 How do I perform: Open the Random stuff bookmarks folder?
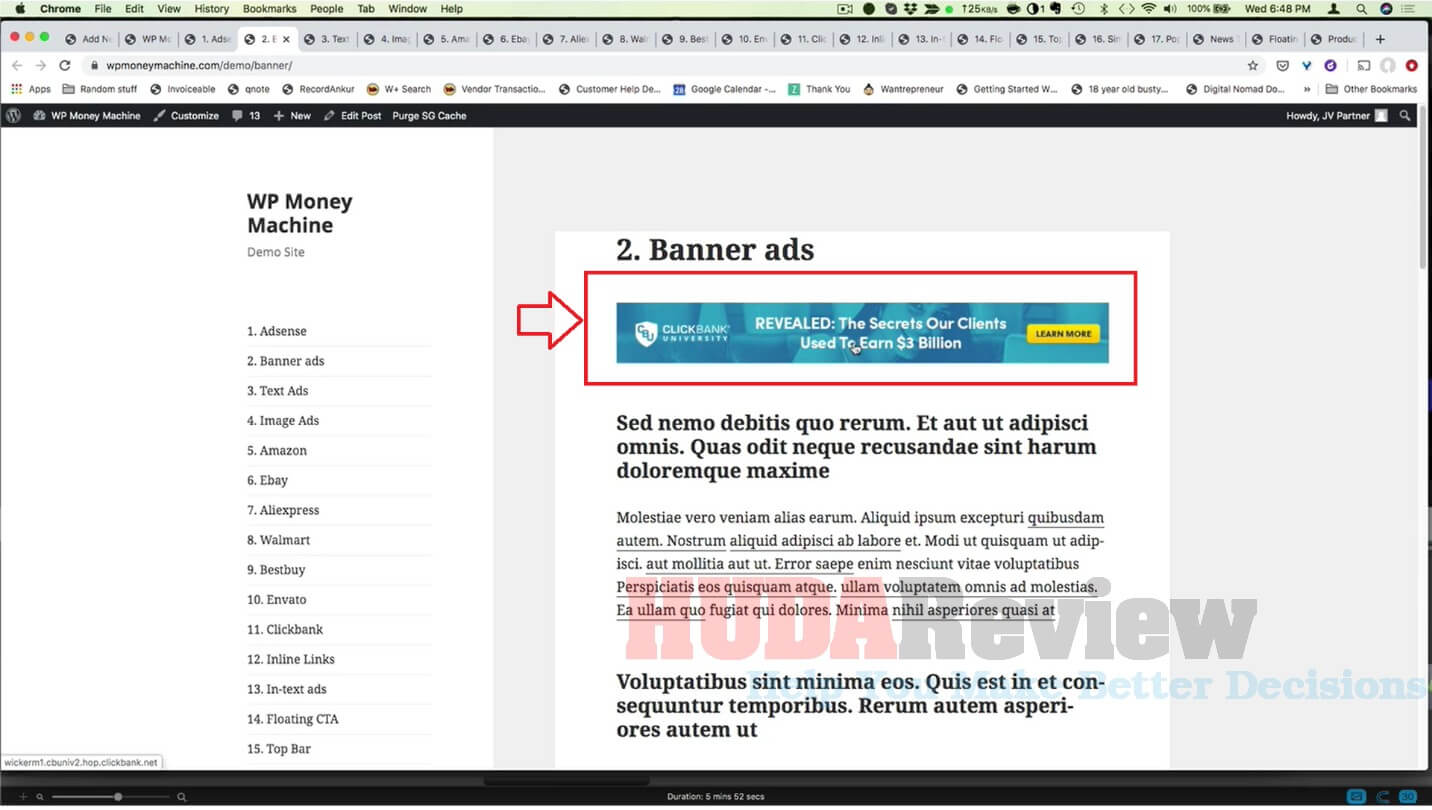100,89
